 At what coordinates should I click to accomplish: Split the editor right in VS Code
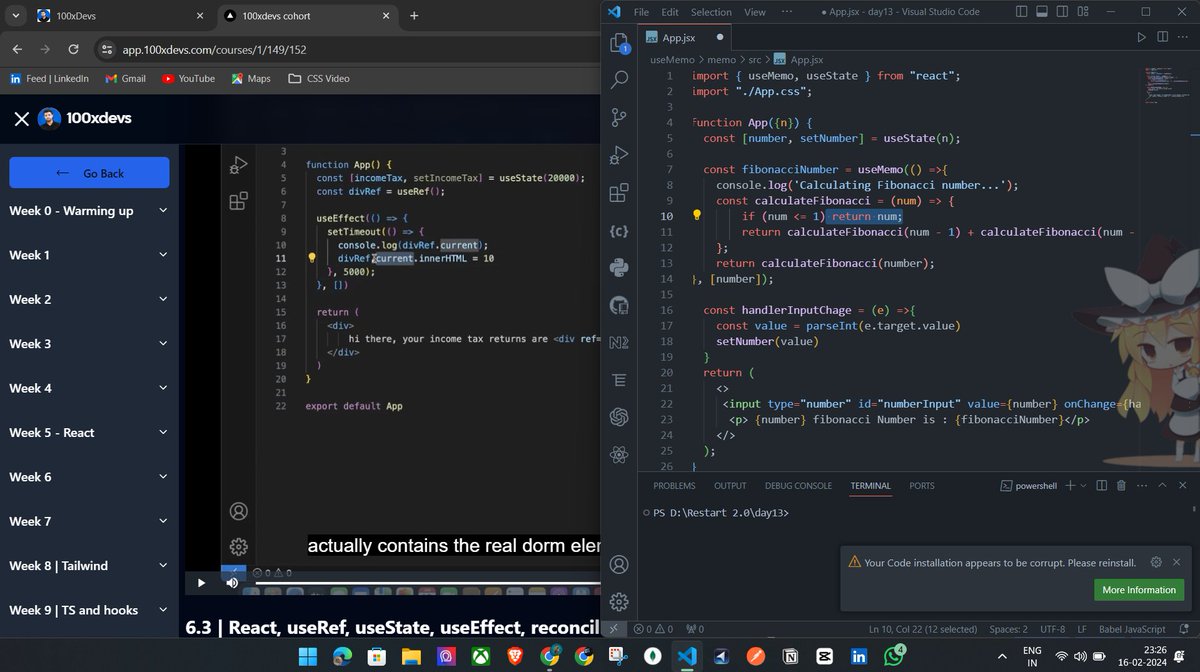[1161, 37]
